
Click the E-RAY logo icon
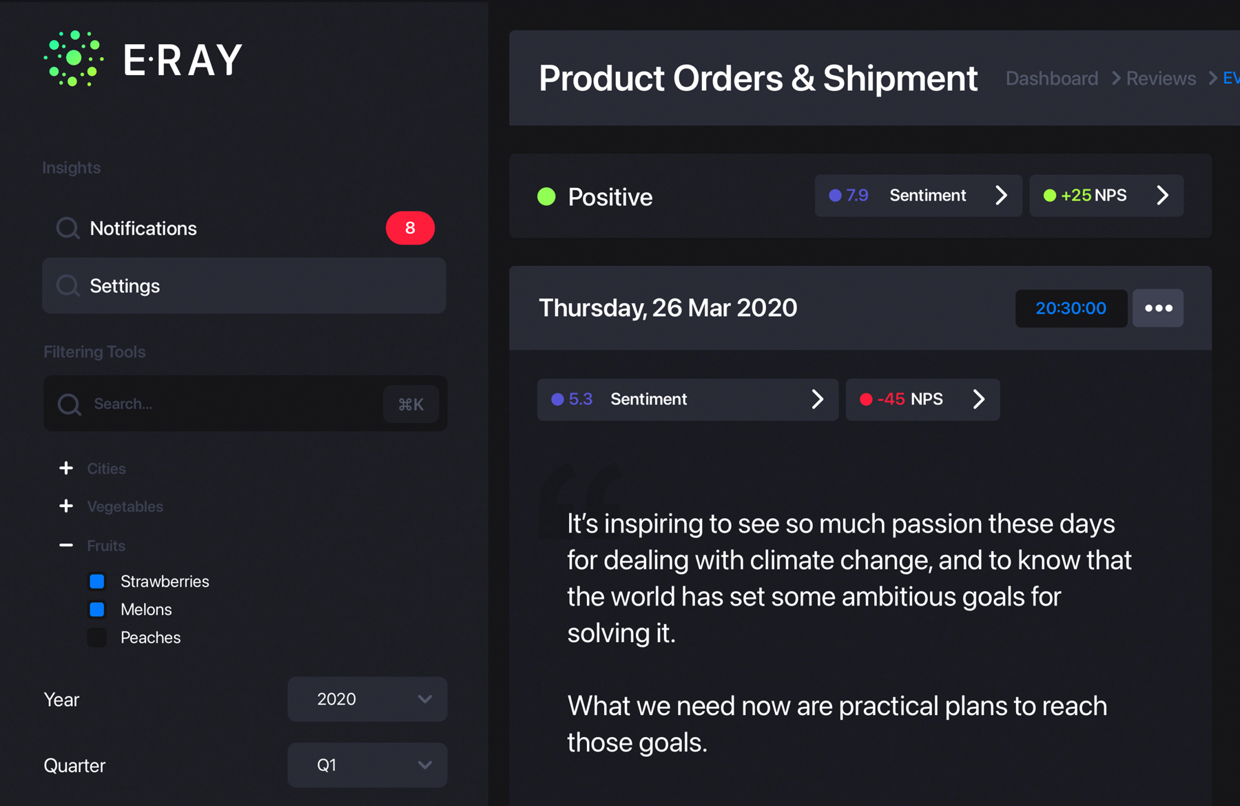[x=74, y=59]
